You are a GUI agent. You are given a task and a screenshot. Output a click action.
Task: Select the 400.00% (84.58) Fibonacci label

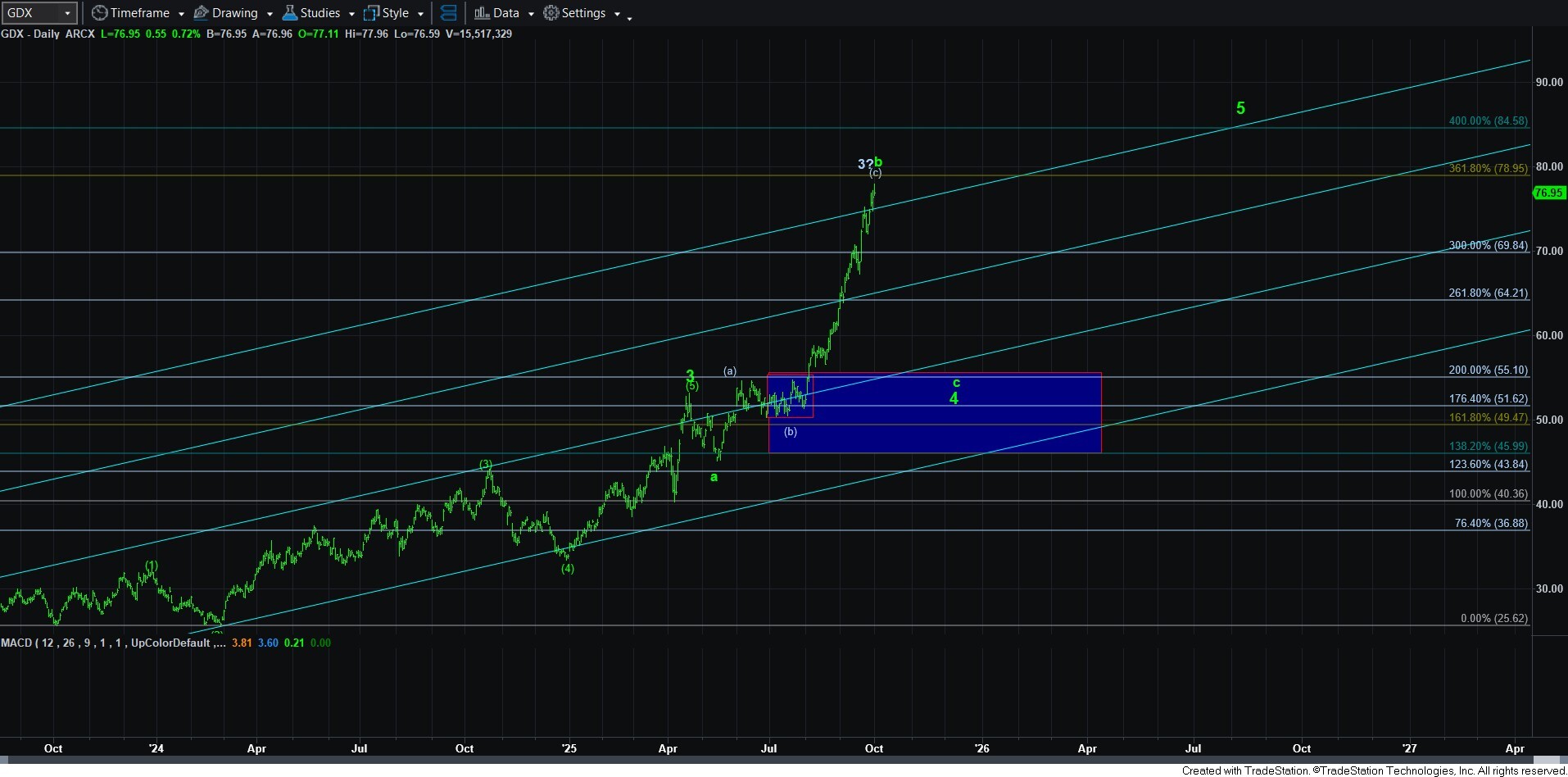[x=1488, y=120]
